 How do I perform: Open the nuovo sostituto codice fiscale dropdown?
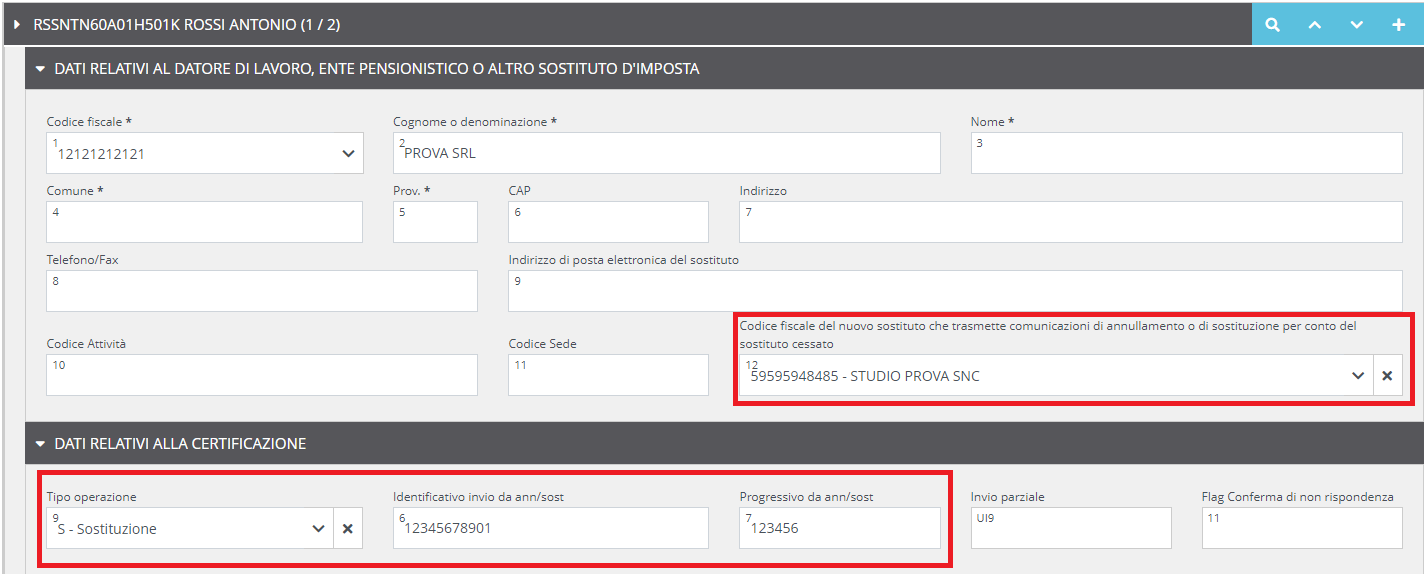pos(1357,375)
